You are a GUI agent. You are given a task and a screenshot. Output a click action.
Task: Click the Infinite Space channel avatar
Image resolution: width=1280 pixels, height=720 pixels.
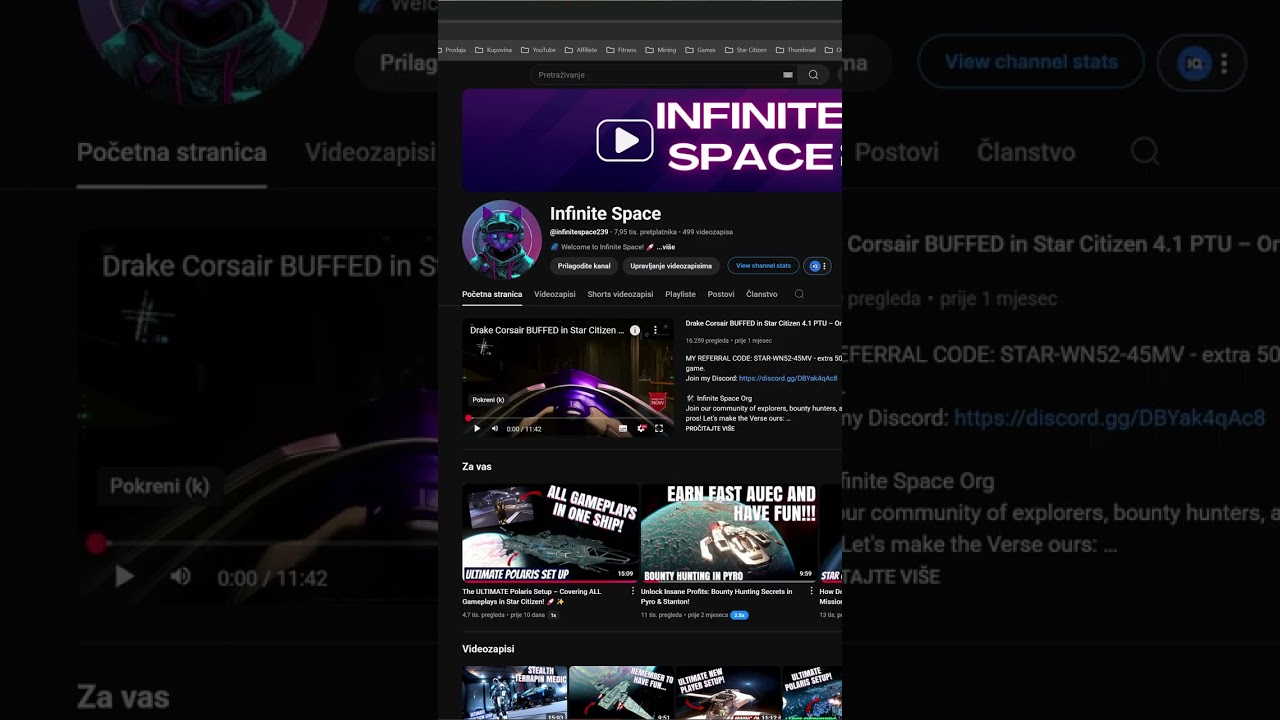tap(502, 240)
